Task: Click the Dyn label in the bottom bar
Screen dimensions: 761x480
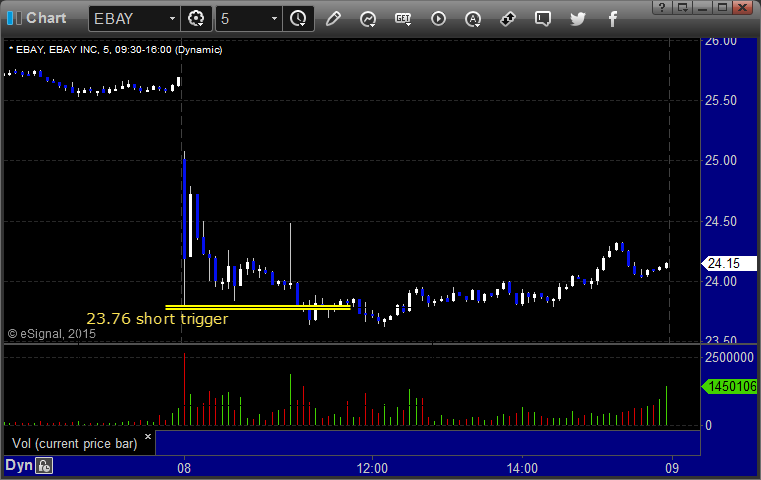Action: tap(18, 465)
